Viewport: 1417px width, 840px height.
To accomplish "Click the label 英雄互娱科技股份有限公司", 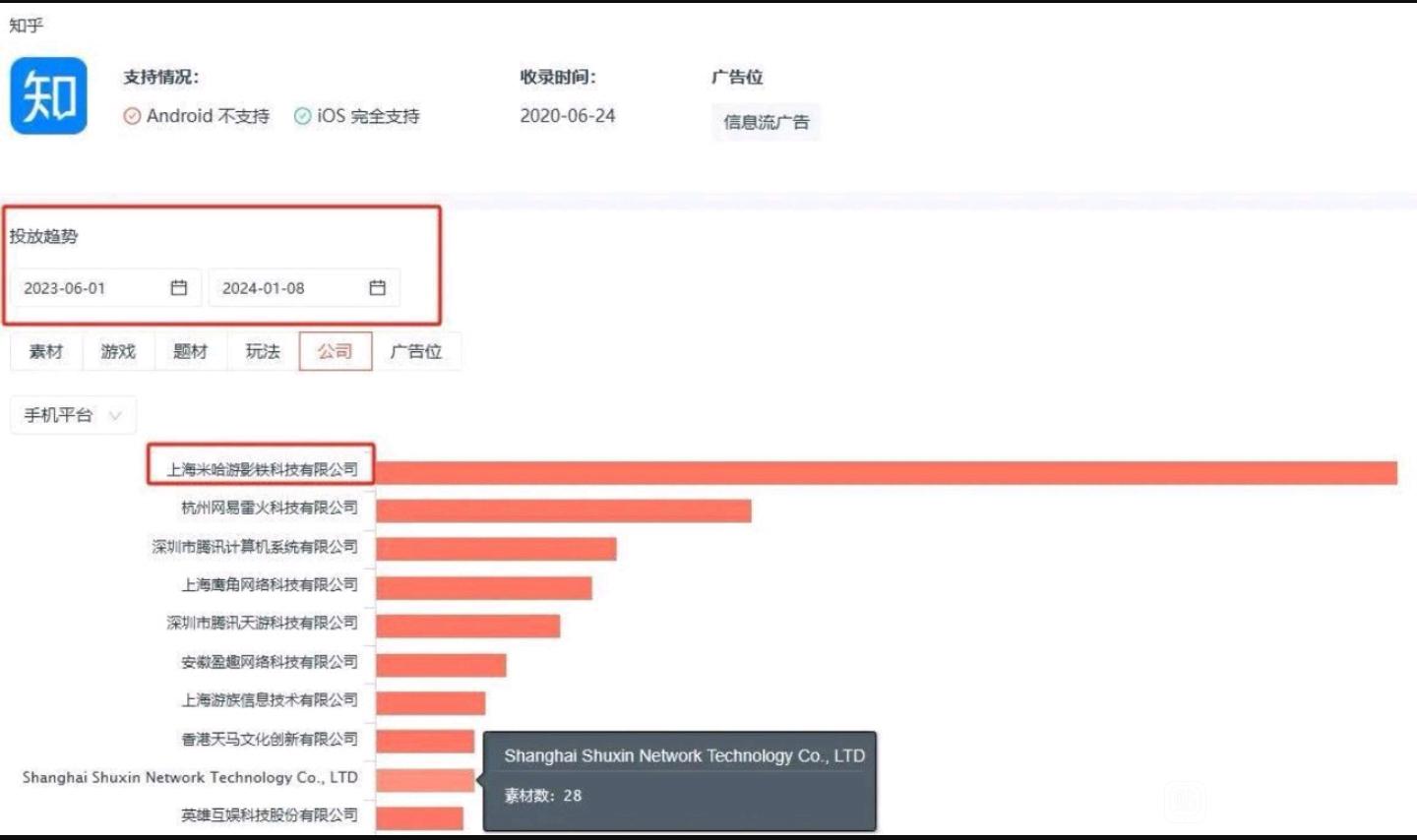I will (x=270, y=815).
